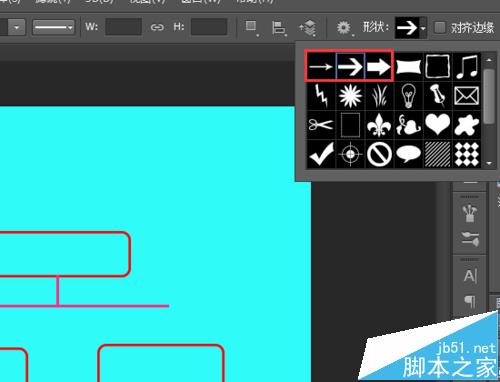Screen dimensions: 500x382
Task: Pick the speech bubble shape
Action: [409, 154]
